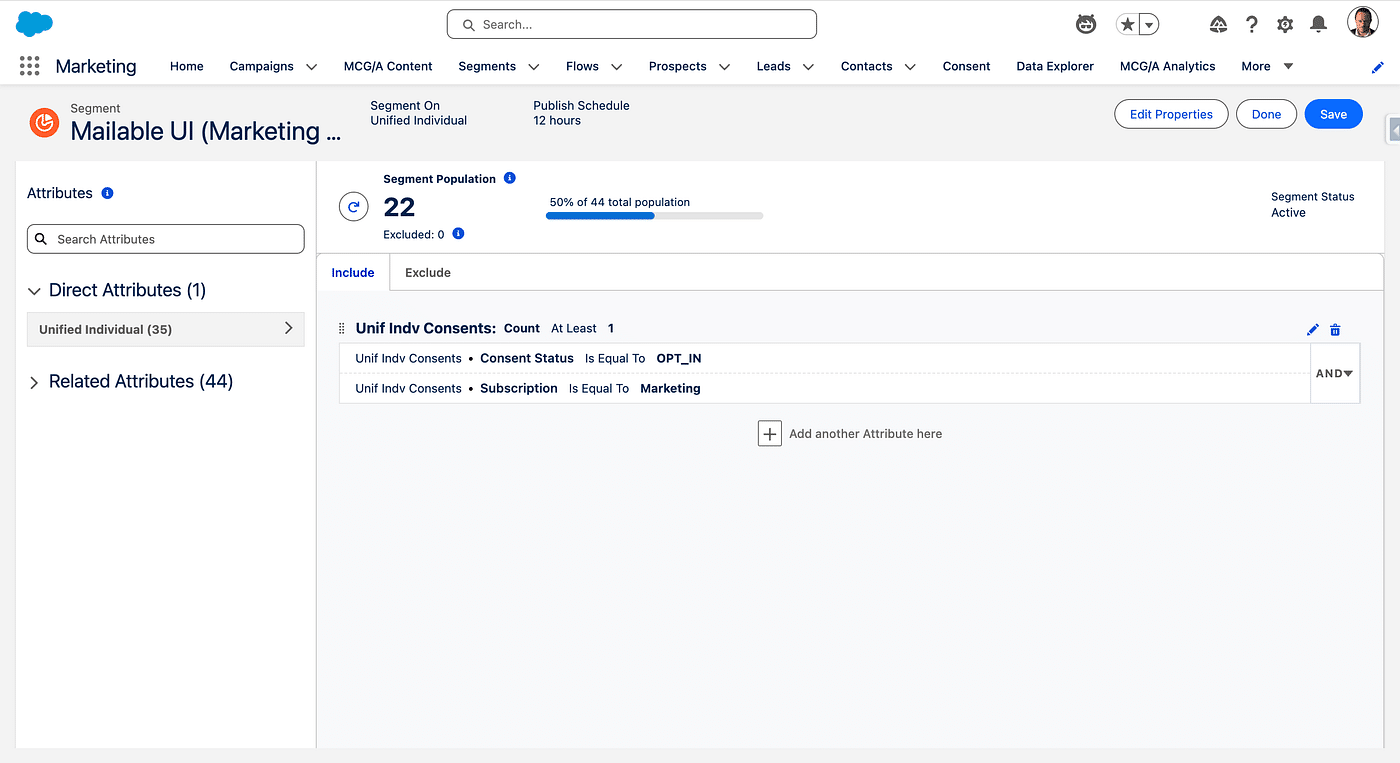Screen dimensions: 1400x763
Task: Click the Search Attributes field
Action: [166, 239]
